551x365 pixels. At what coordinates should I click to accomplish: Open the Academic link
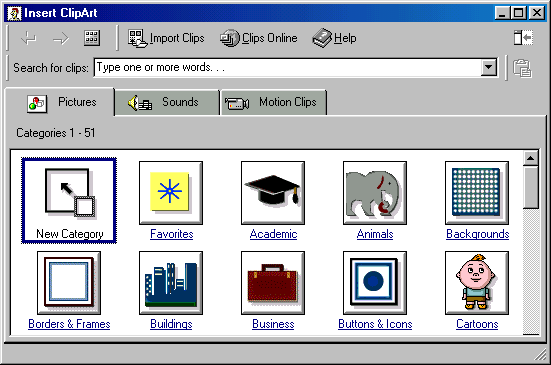click(x=273, y=234)
